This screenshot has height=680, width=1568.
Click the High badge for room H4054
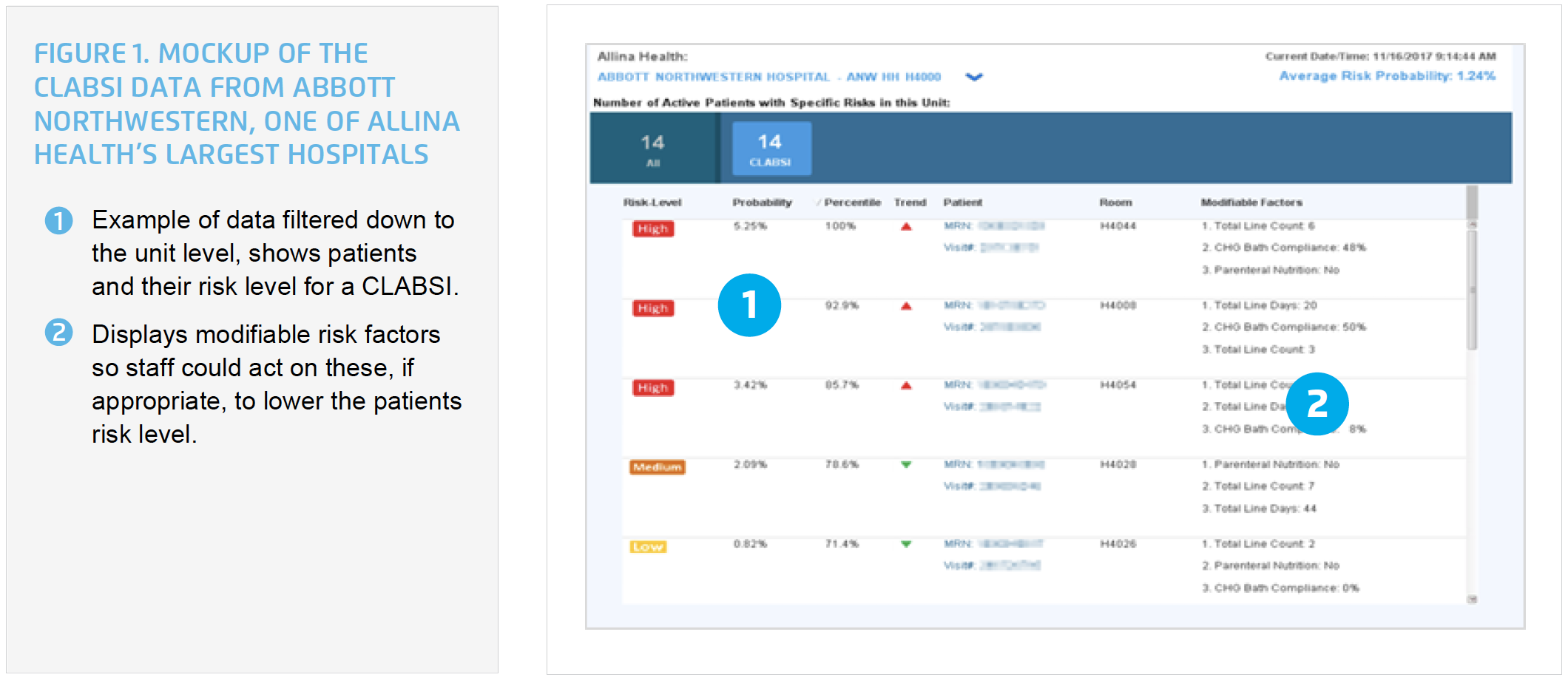[x=653, y=388]
